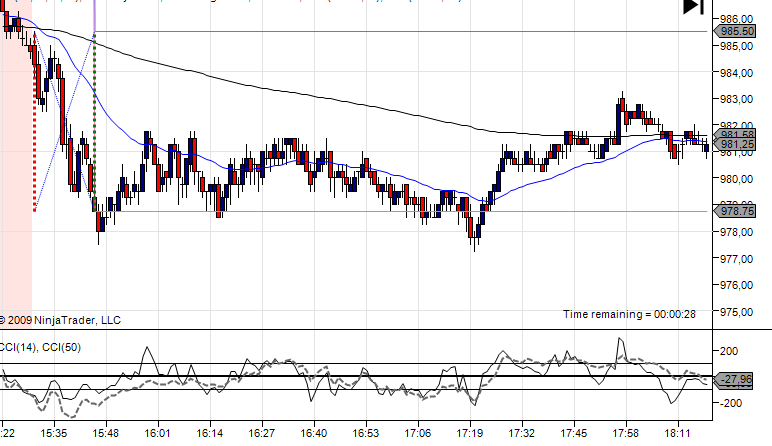Screen dimensions: 772x446
Task: Click the 15:48 time axis label
Action: click(x=105, y=434)
